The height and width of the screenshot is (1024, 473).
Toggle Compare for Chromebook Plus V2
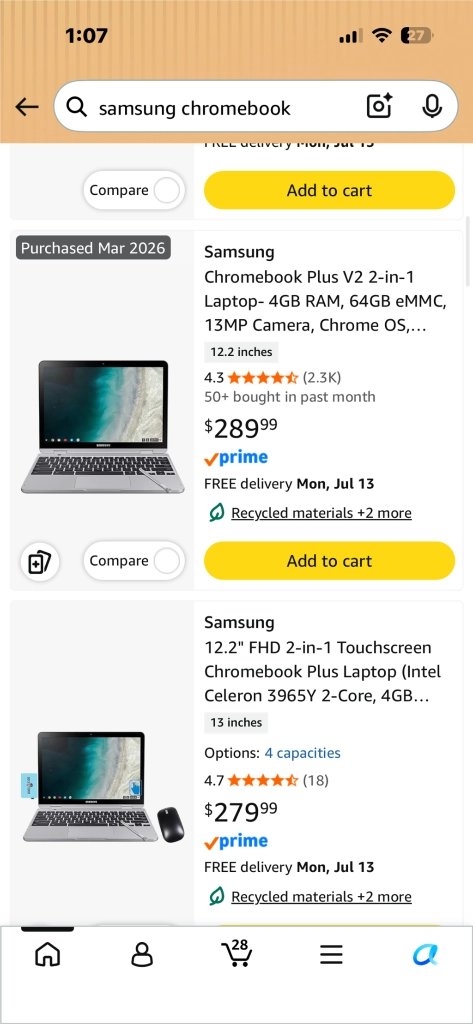pyautogui.click(x=134, y=561)
